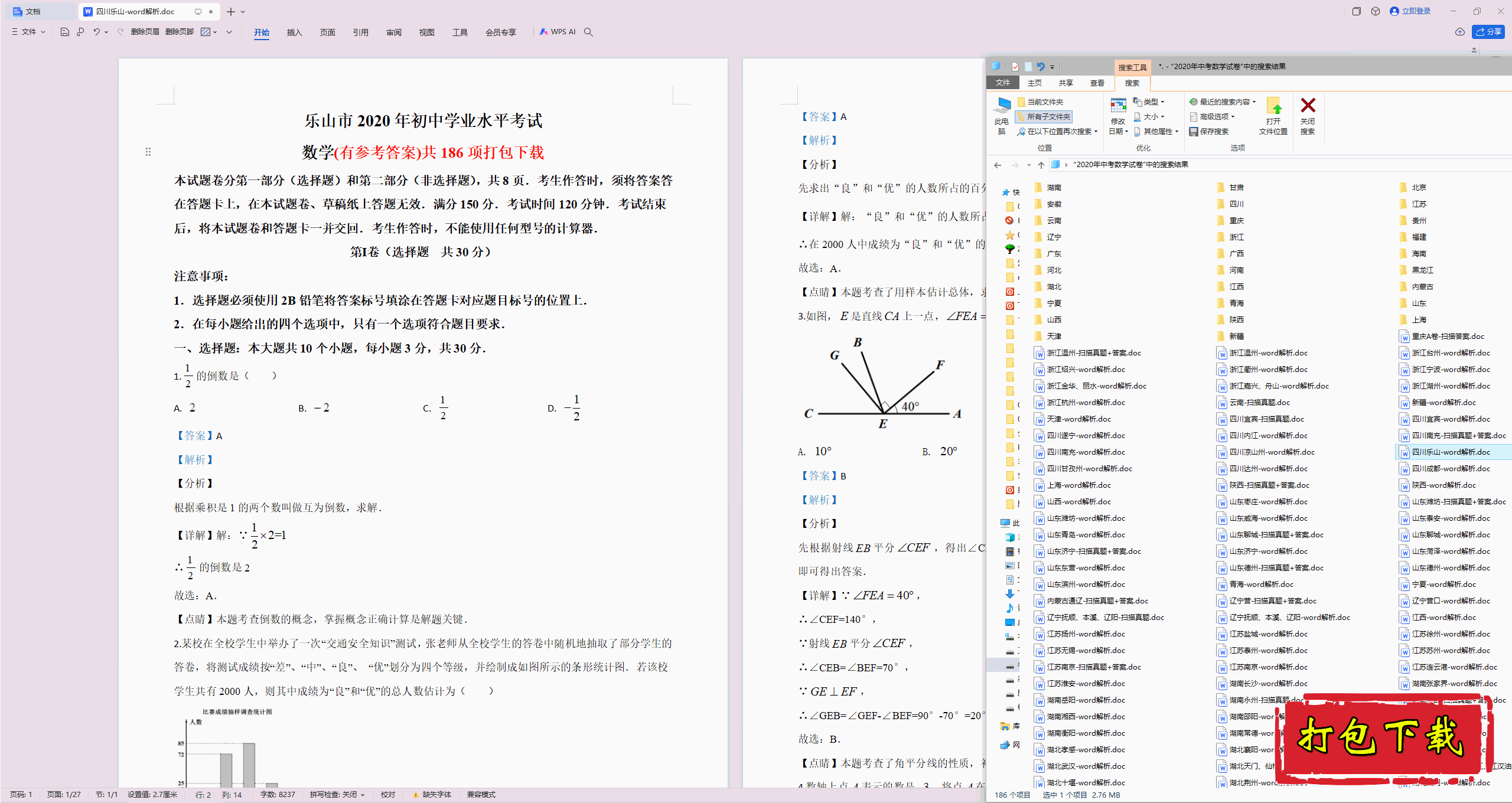
Task: Select file 浙江温州-扫描真题+答案.doc
Action: tap(1088, 352)
